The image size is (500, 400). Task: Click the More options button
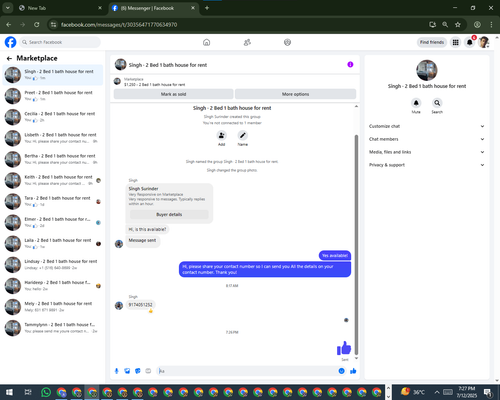point(295,94)
